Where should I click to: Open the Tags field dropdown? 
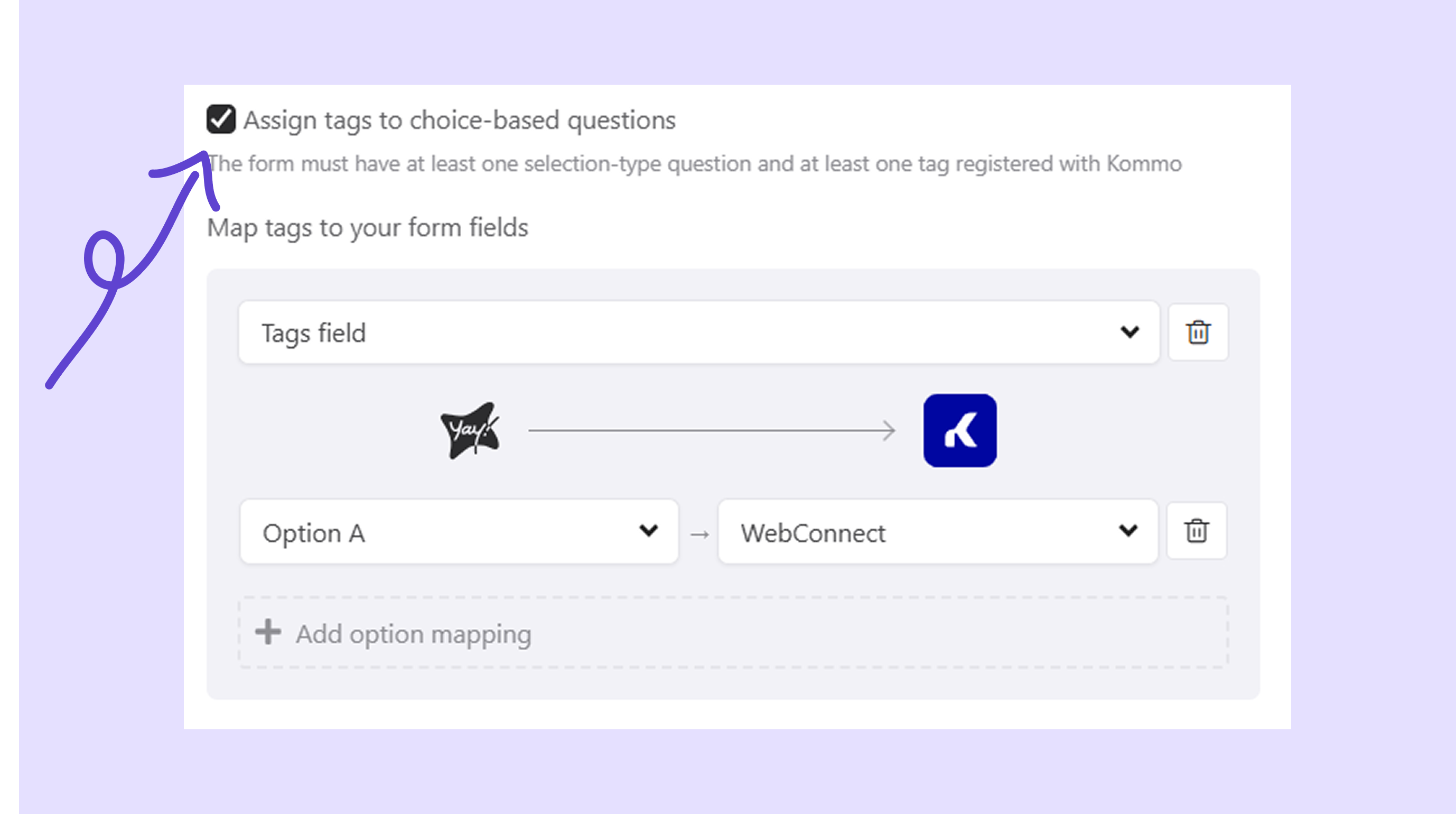678,332
